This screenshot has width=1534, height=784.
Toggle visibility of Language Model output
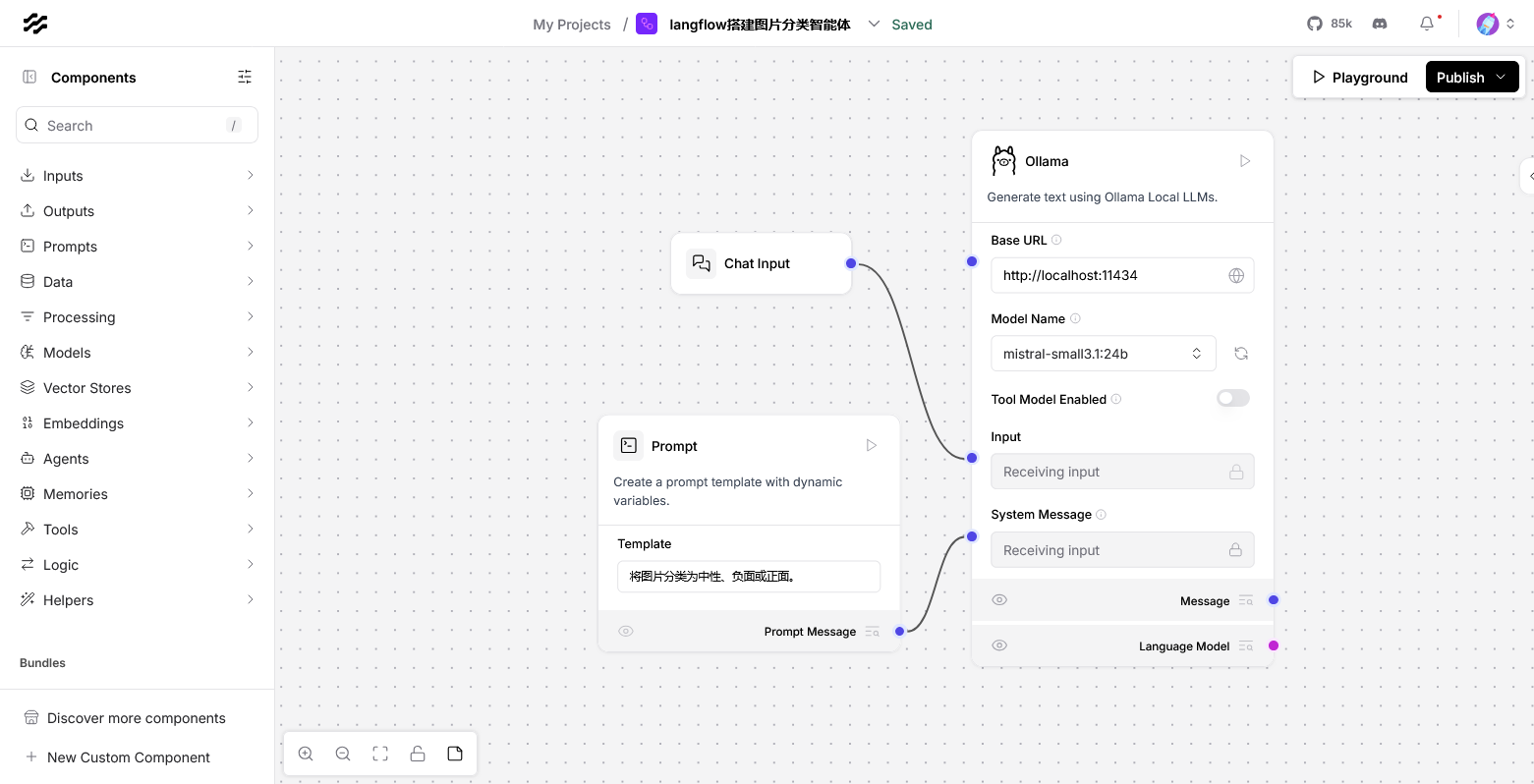tap(999, 645)
